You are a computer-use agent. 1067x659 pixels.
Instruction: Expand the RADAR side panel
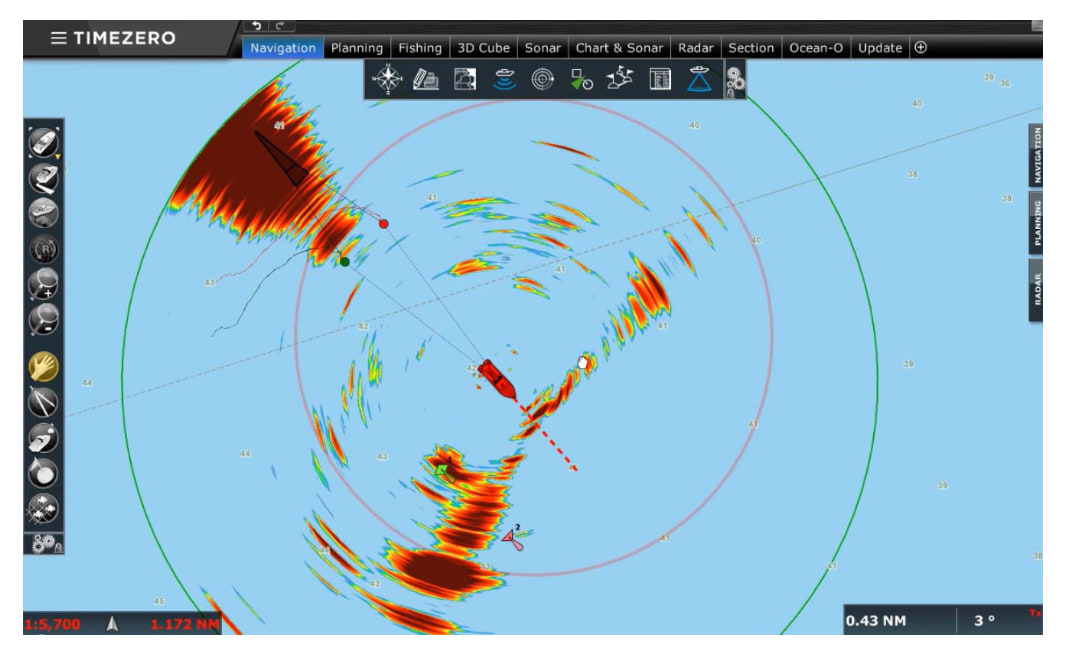[1036, 289]
